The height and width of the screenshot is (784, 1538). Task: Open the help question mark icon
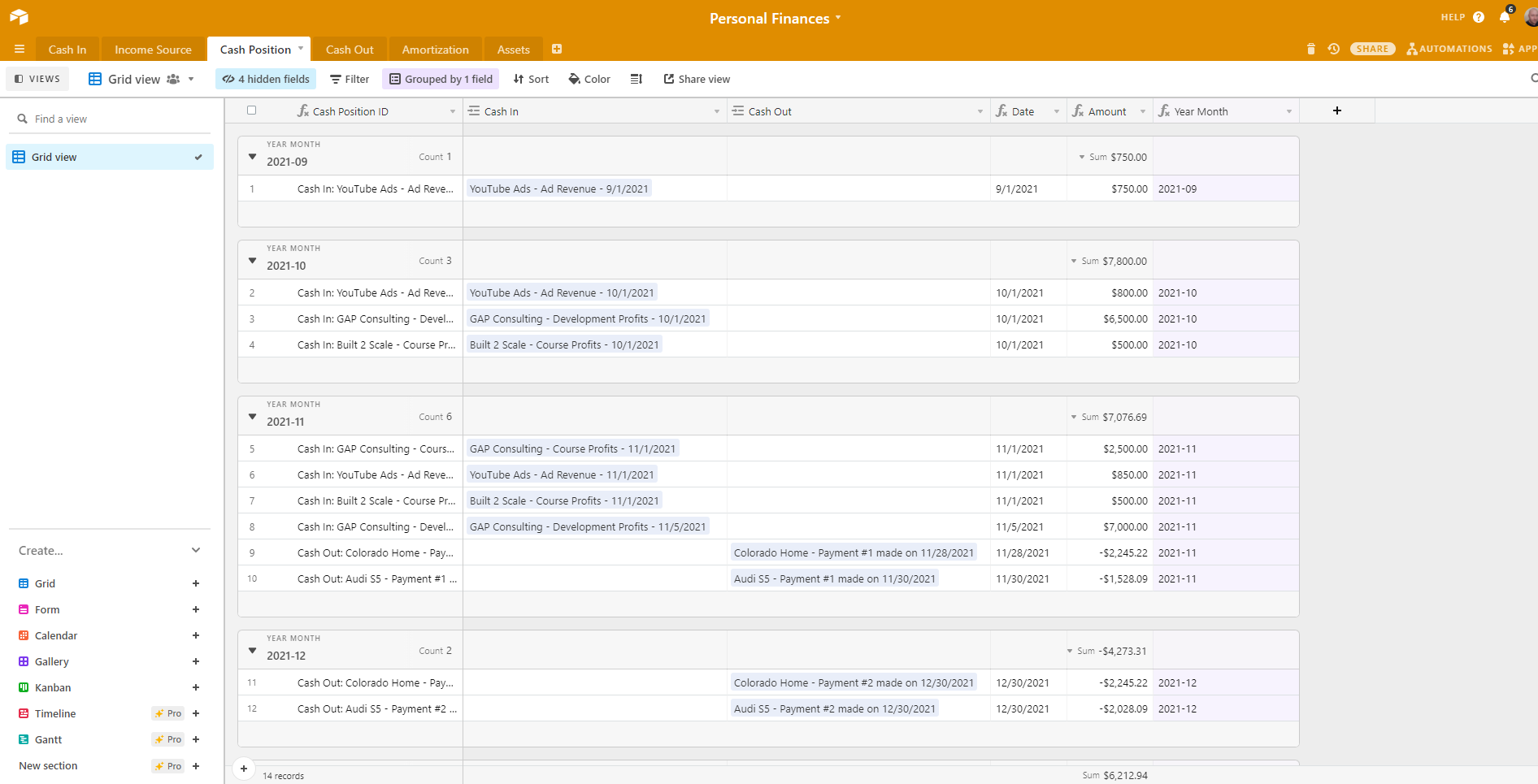(1479, 17)
